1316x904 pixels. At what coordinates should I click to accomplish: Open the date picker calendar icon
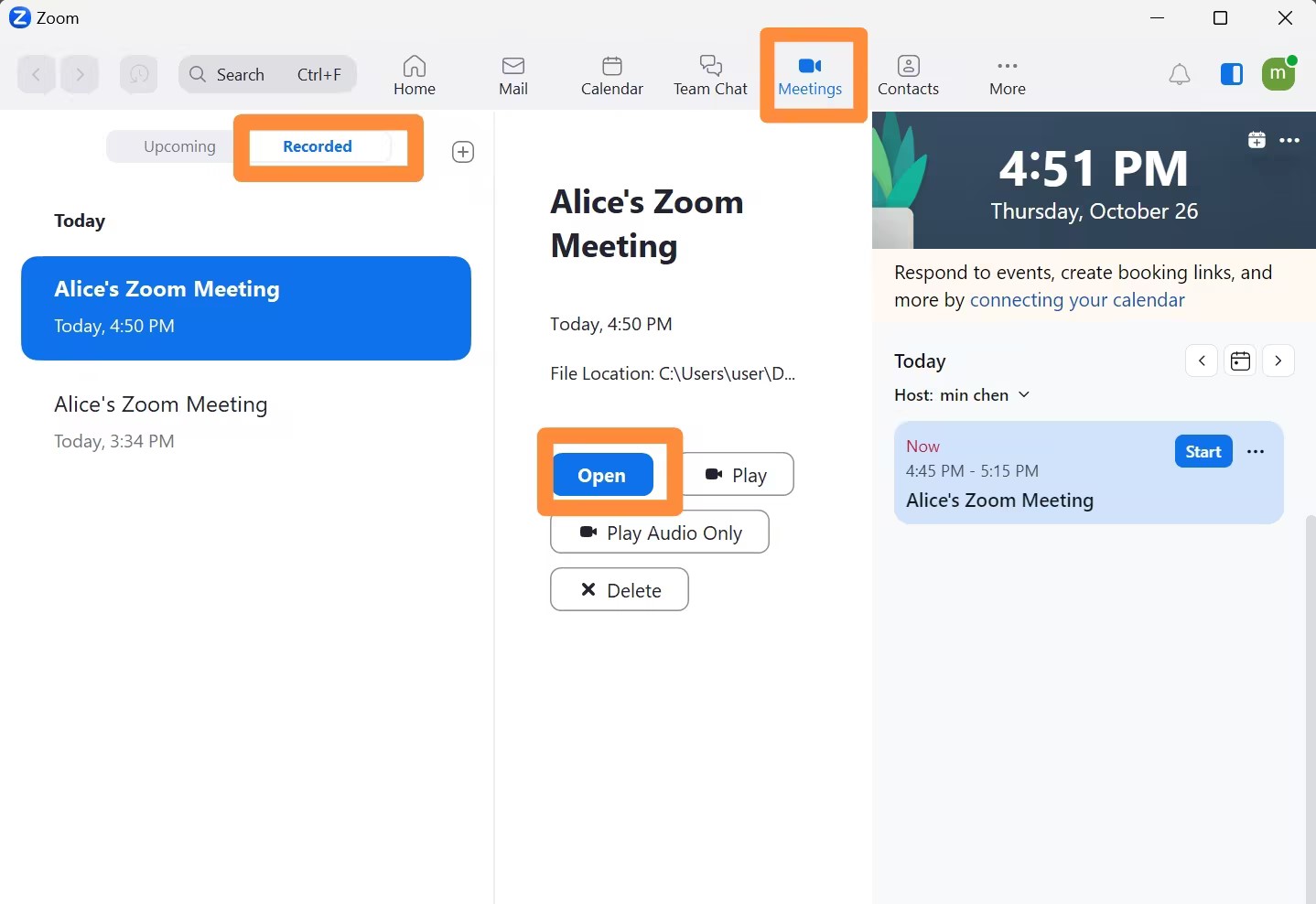1240,361
